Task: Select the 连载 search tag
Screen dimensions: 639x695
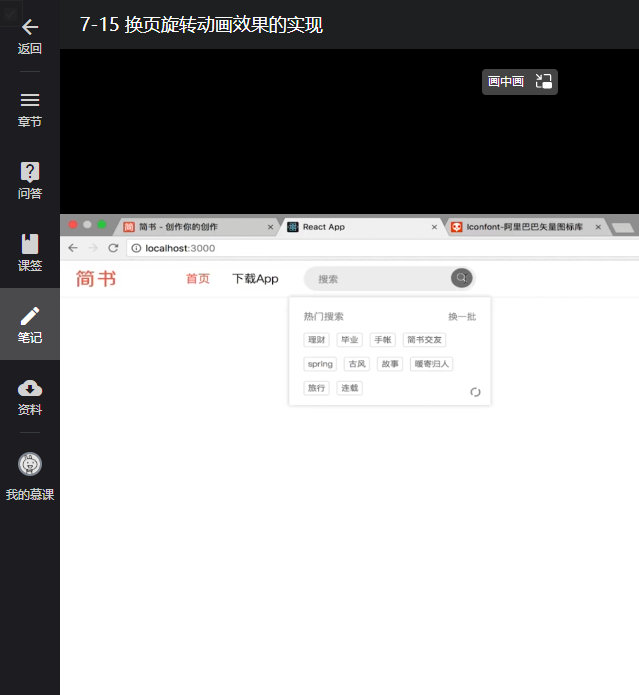Action: click(x=350, y=388)
